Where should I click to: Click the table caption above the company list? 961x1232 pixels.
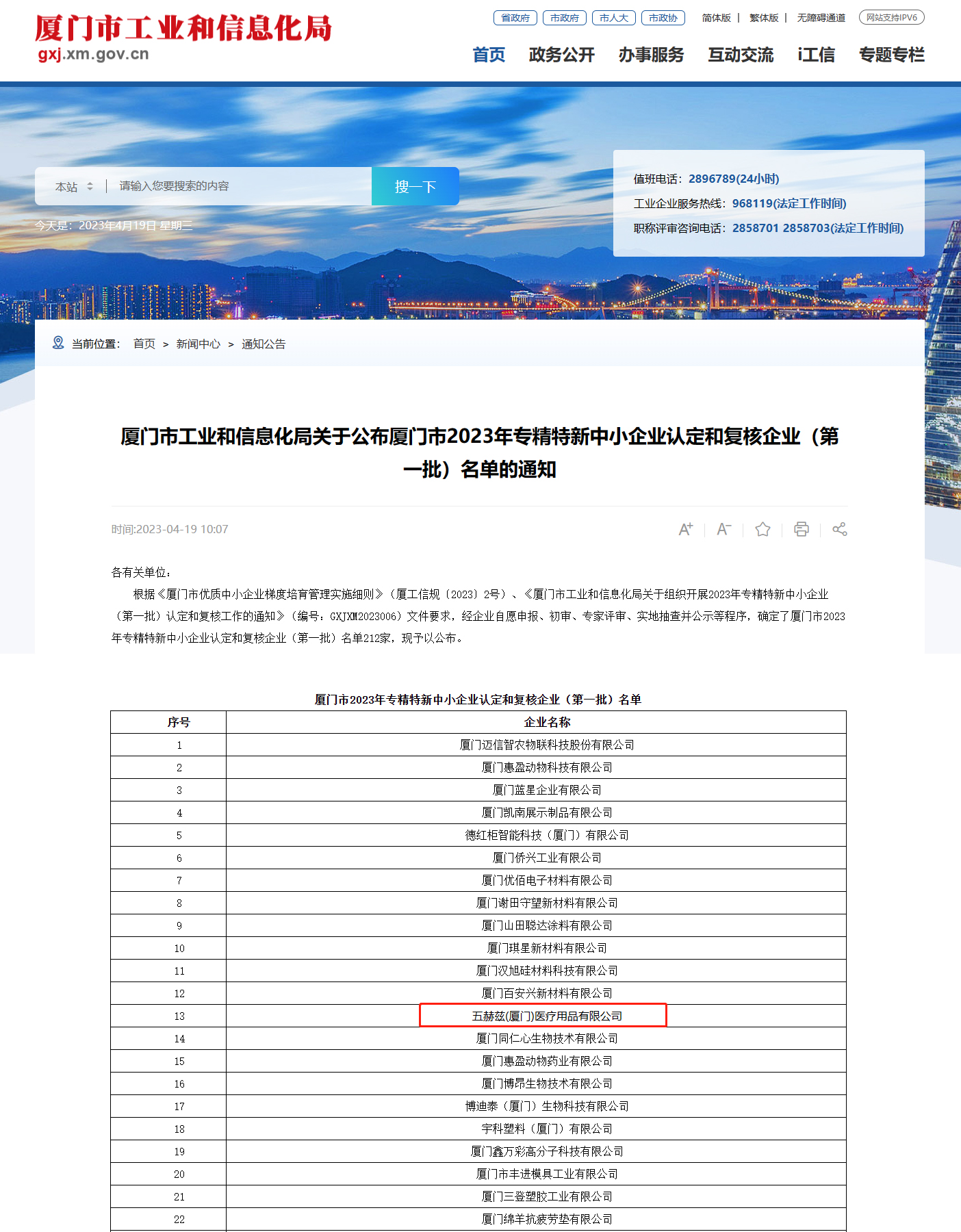click(478, 700)
